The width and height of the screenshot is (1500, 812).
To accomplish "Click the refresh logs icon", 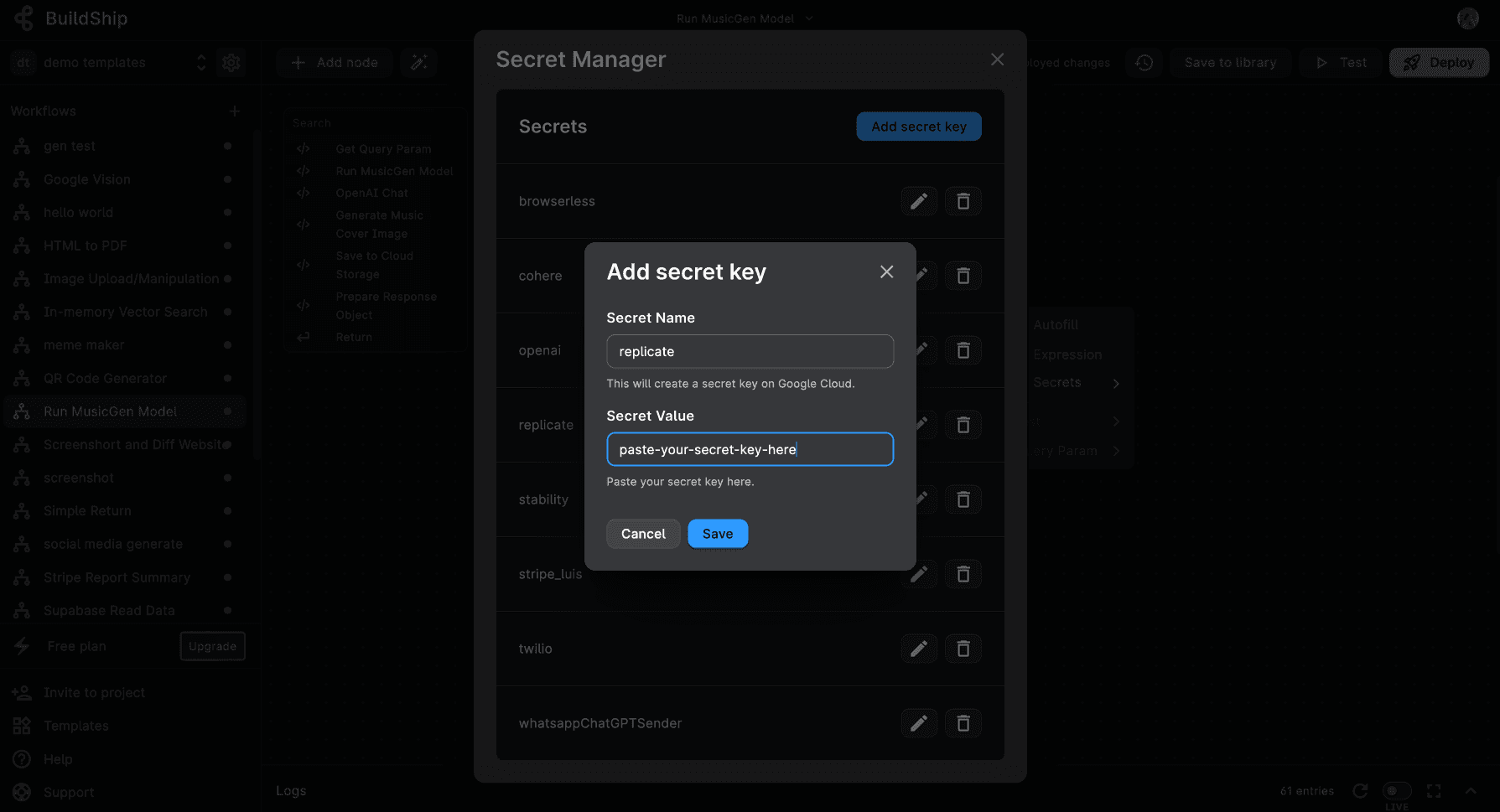I will [x=1360, y=791].
